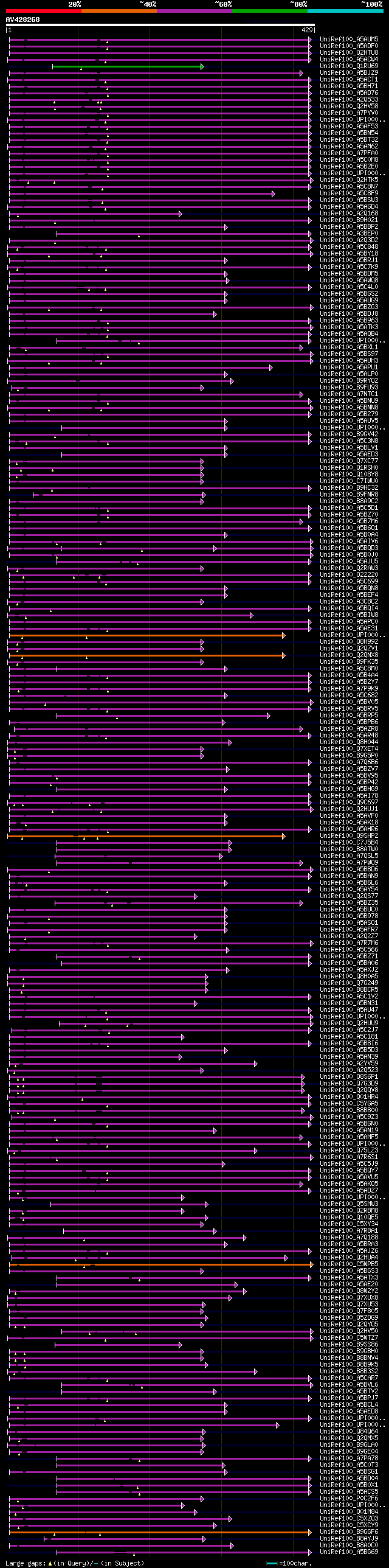The image size is (389, 1568).
Task: Select hit UniRef100_A5ATK3
Action: (349, 327)
